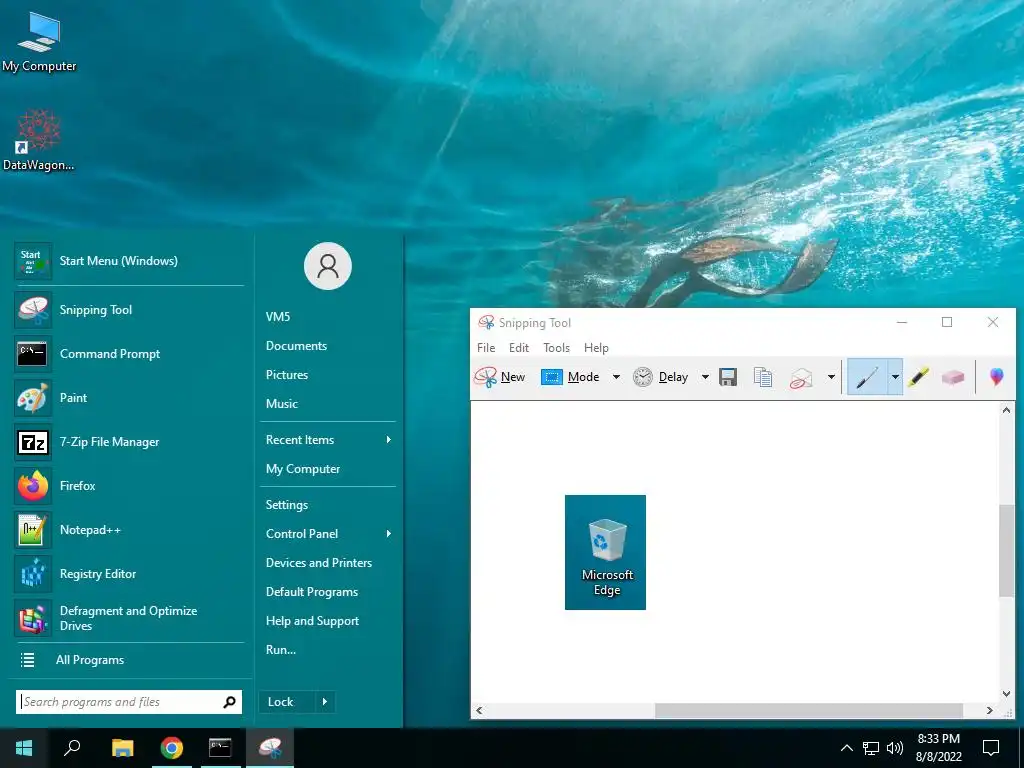Show hidden tray icons chevron
The image size is (1024, 768).
click(x=846, y=748)
